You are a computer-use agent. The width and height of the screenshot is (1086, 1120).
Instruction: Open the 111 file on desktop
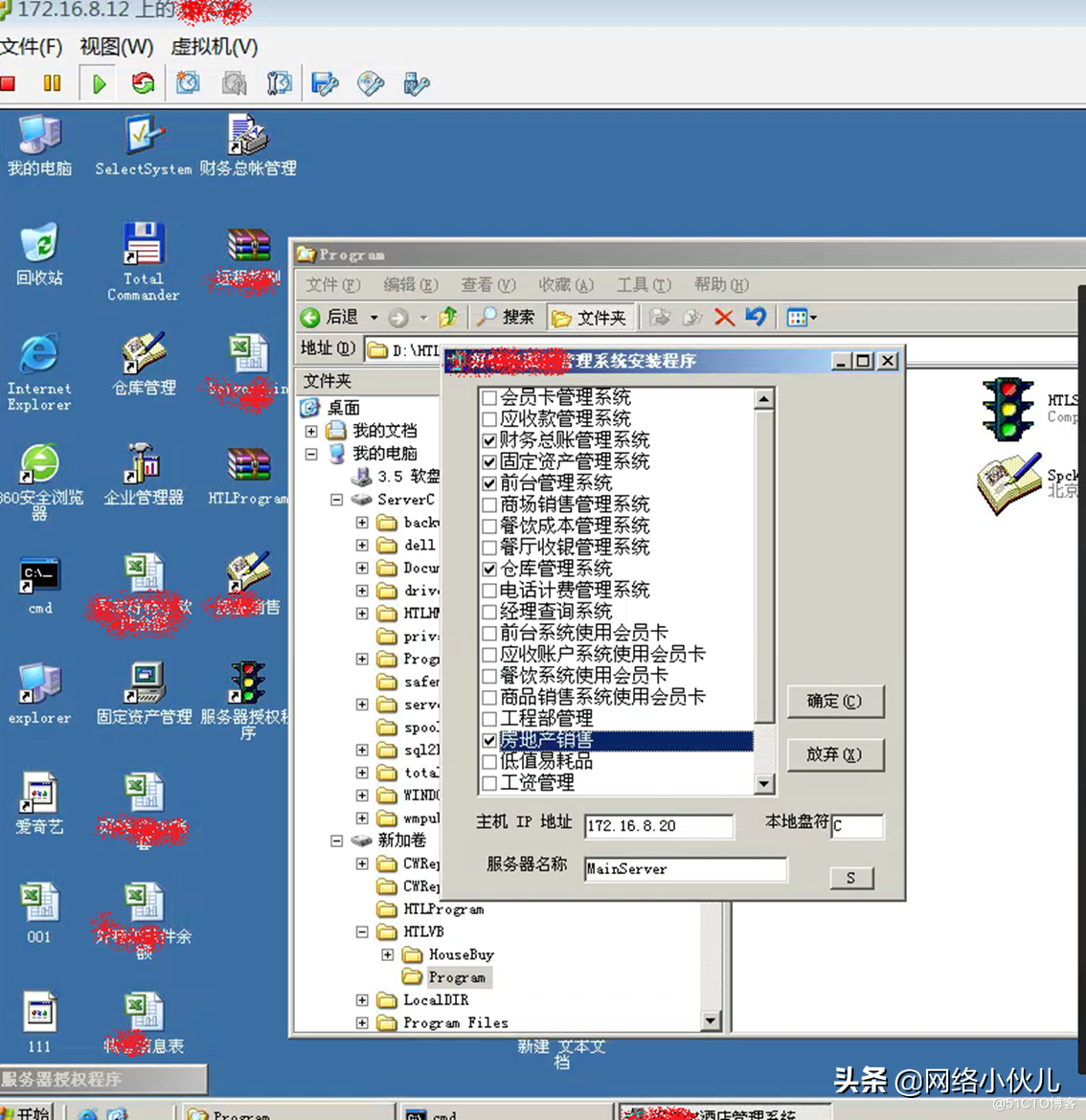[39, 1023]
